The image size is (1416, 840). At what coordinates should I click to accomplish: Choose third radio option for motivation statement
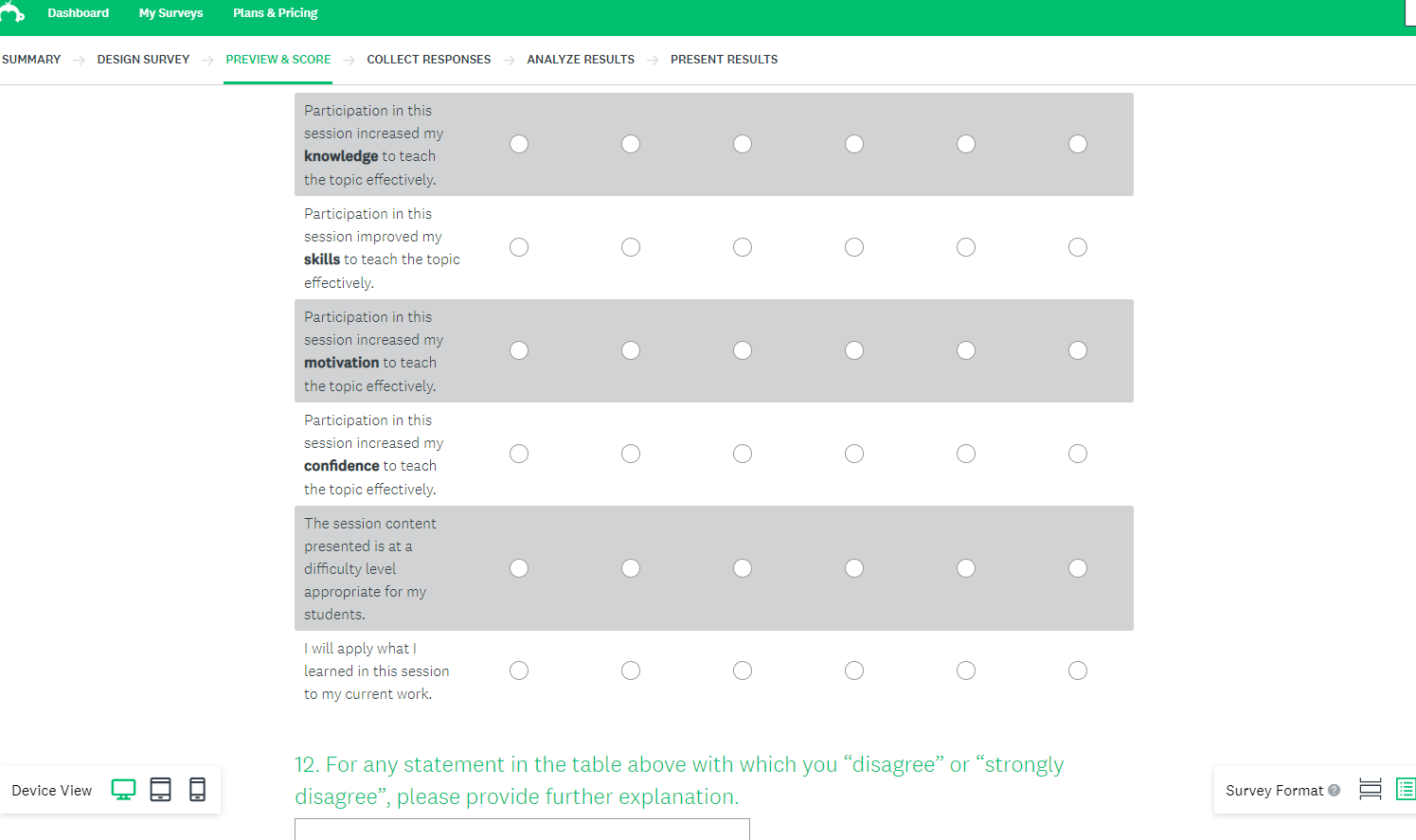tap(743, 350)
